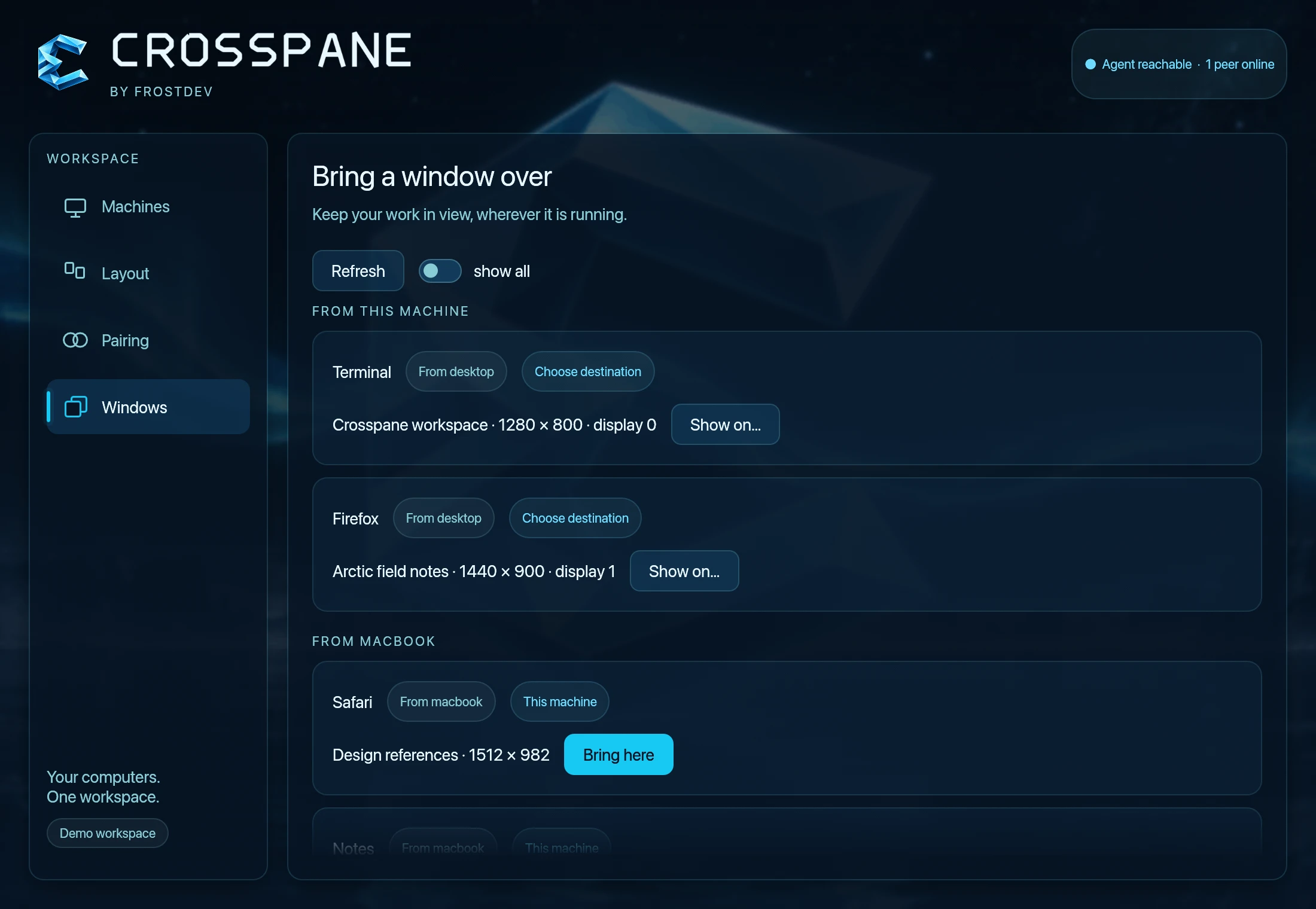Click the Windows stacked-squares icon
Screen dimensions: 1316x909
tap(76, 407)
